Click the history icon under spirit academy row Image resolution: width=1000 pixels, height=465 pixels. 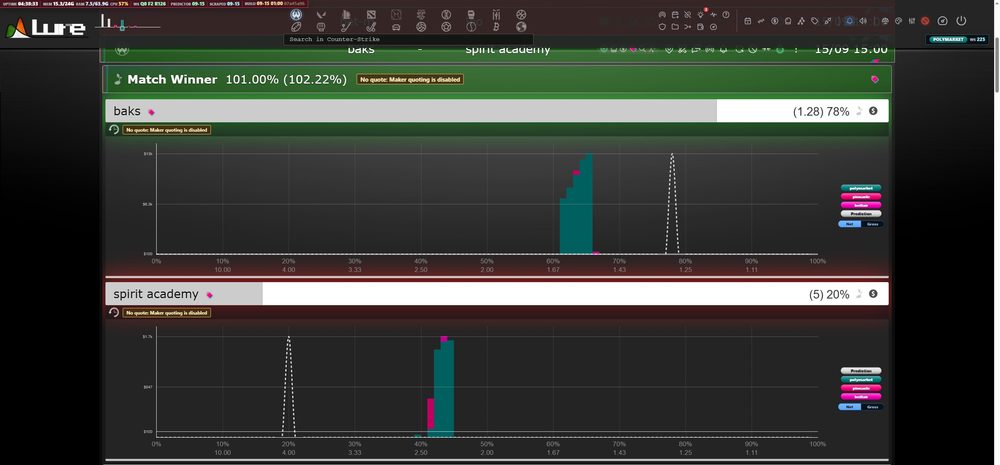click(x=114, y=313)
